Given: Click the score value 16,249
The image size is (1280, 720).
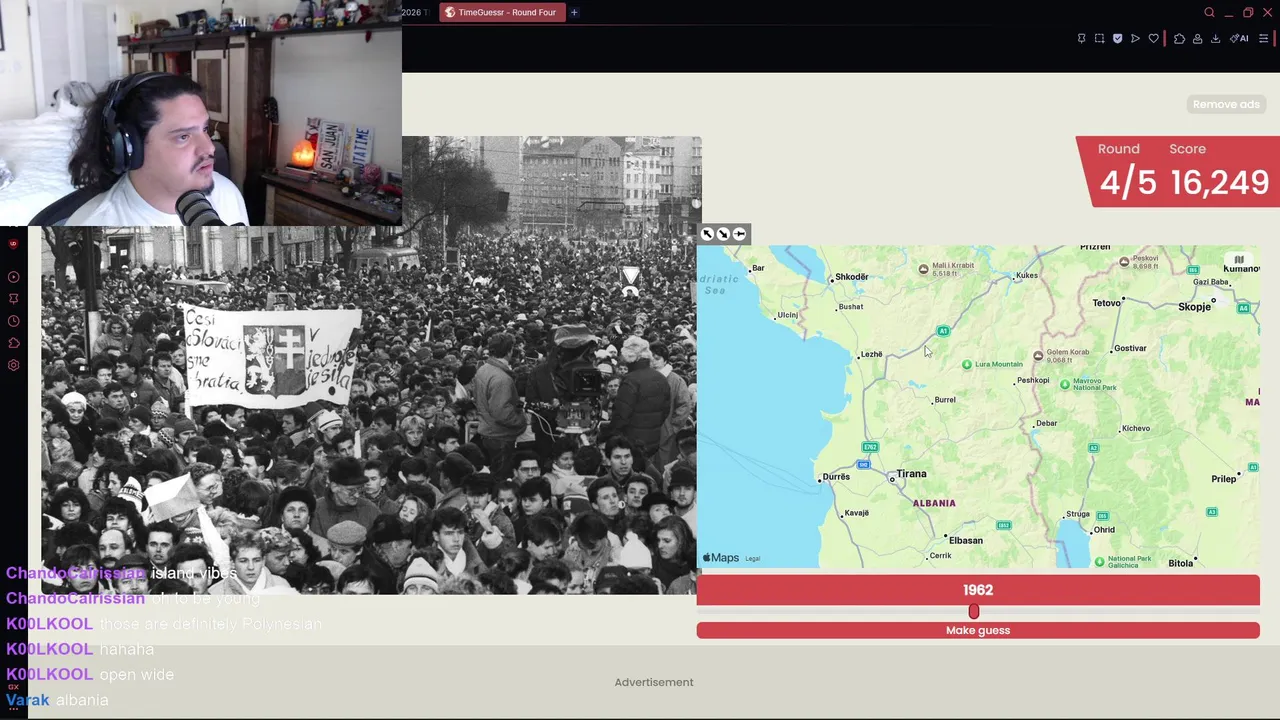Looking at the screenshot, I should point(1219,183).
